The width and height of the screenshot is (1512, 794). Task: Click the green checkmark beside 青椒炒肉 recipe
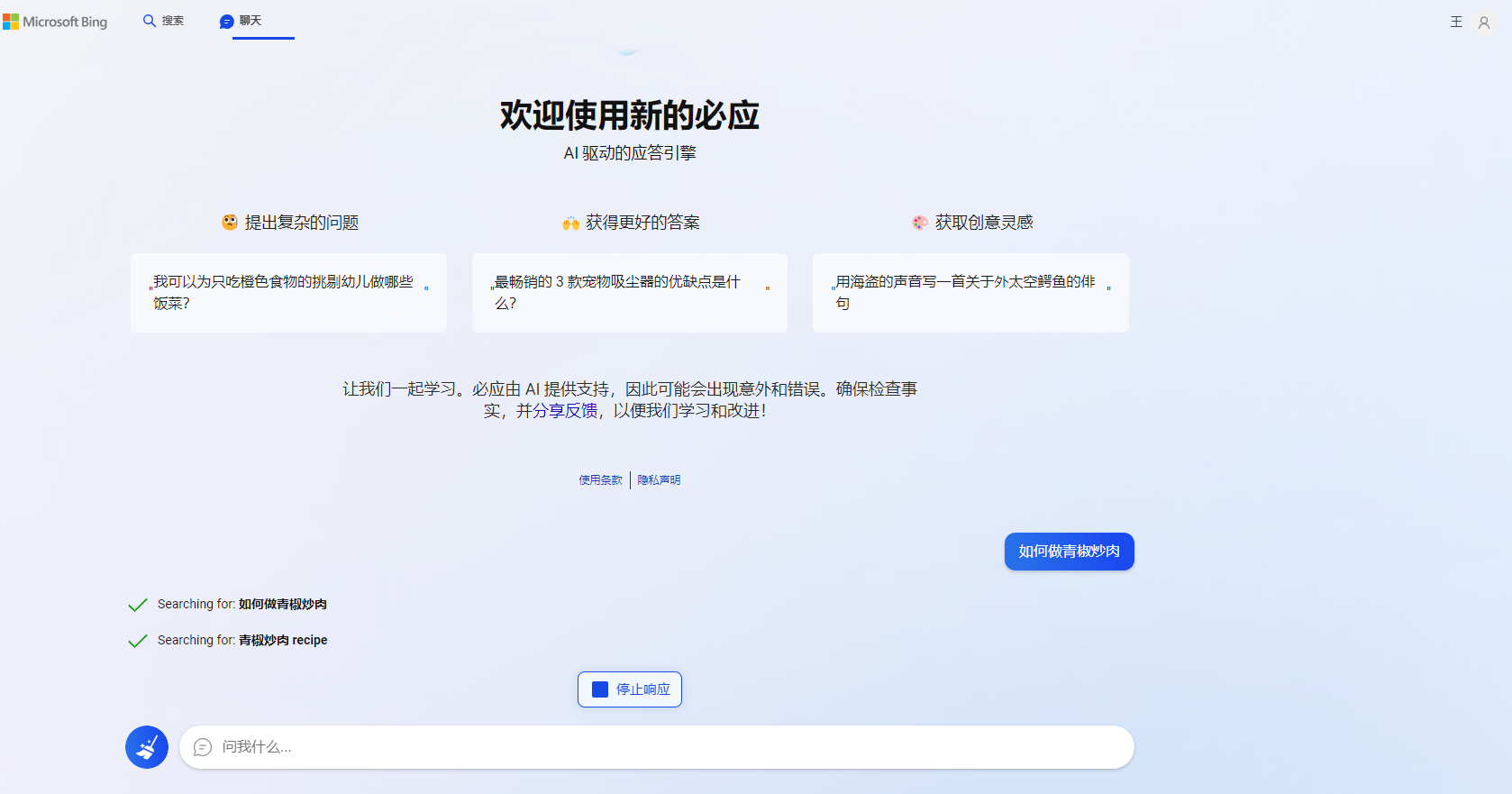point(138,641)
